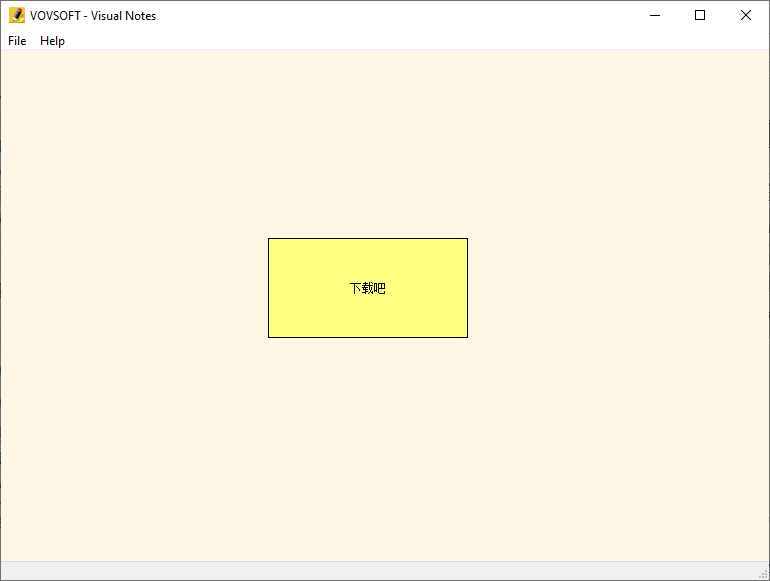Click the resize grip in the status bar corner
This screenshot has width=770, height=581.
point(763,574)
